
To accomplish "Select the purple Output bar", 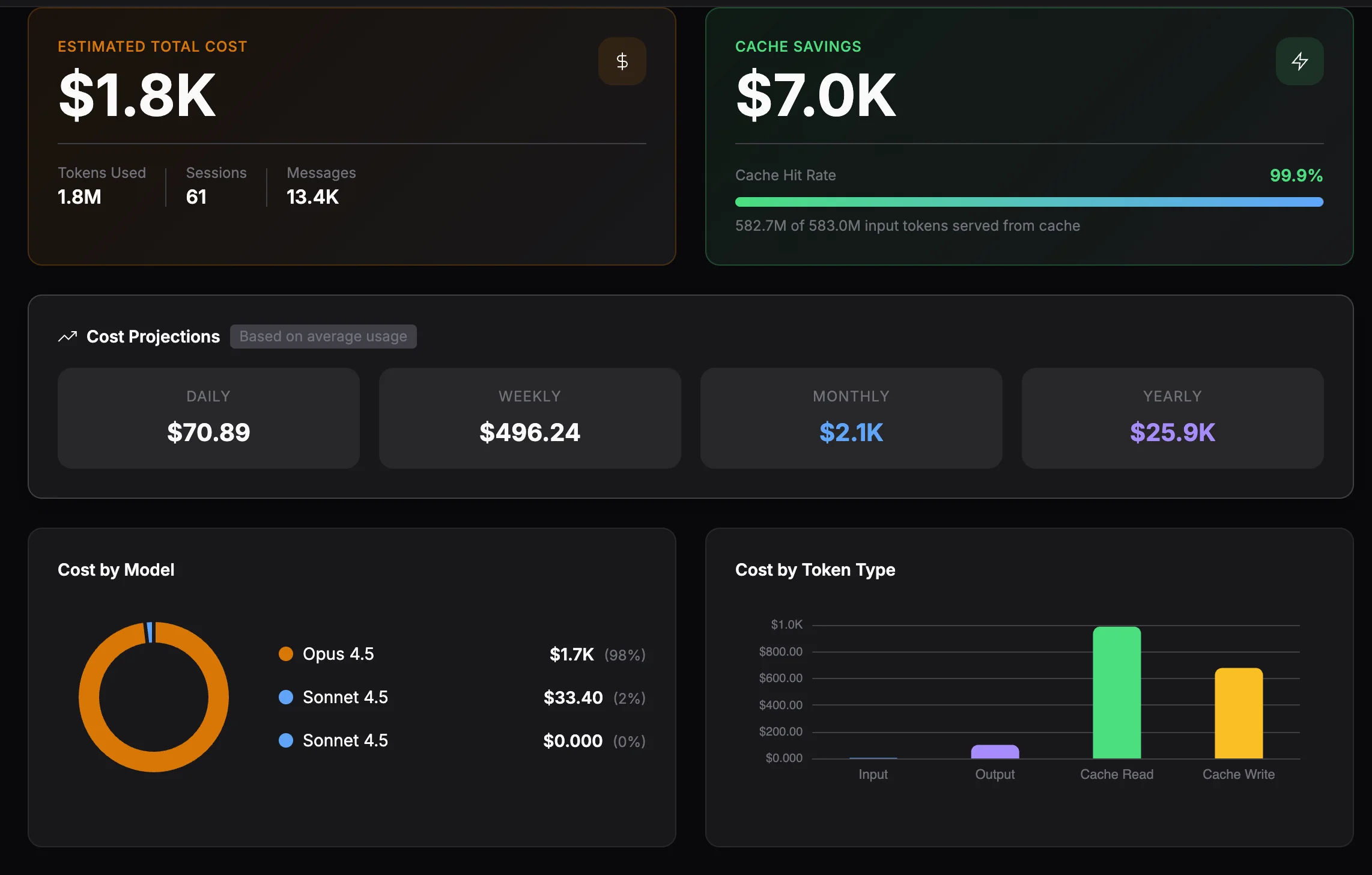I will [x=995, y=752].
